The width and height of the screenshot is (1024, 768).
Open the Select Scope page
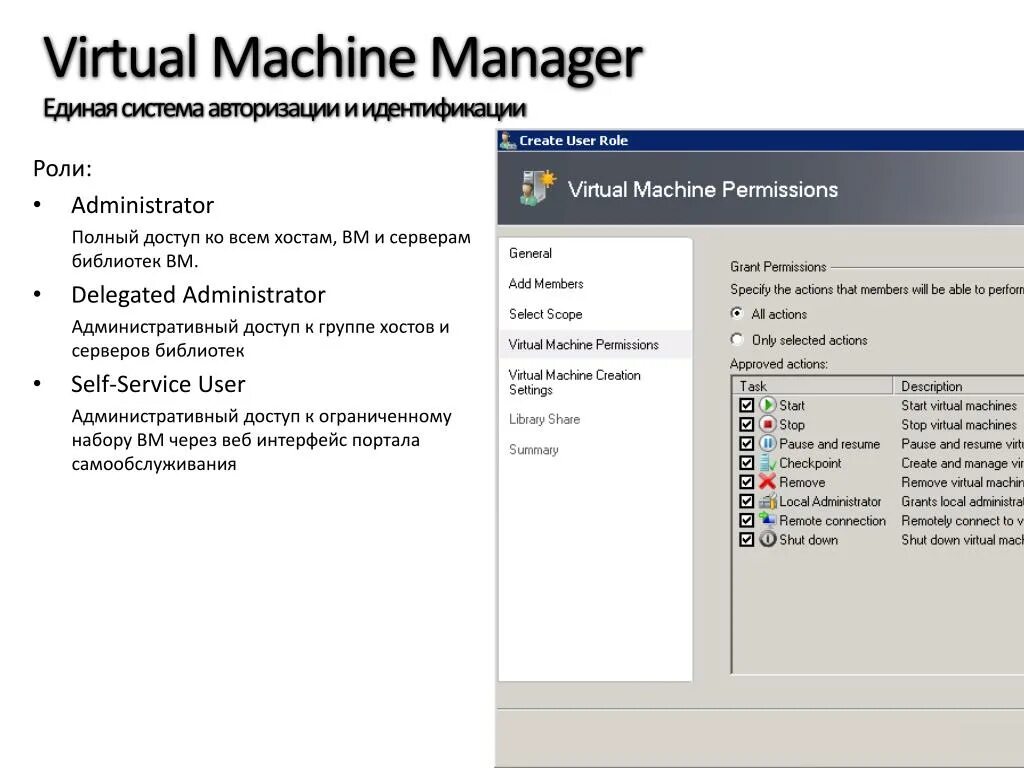click(x=545, y=314)
